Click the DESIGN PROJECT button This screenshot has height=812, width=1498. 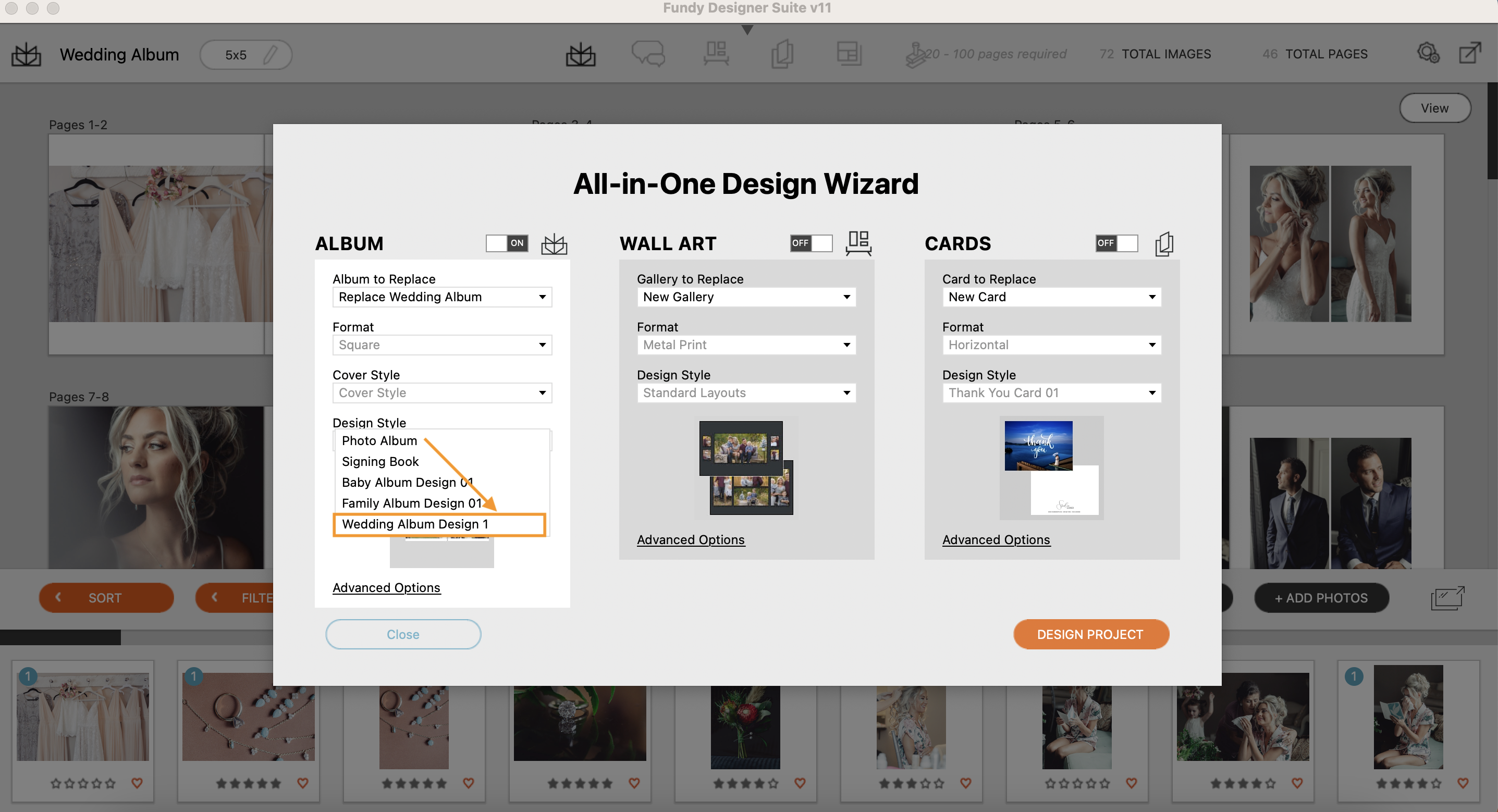(1090, 635)
